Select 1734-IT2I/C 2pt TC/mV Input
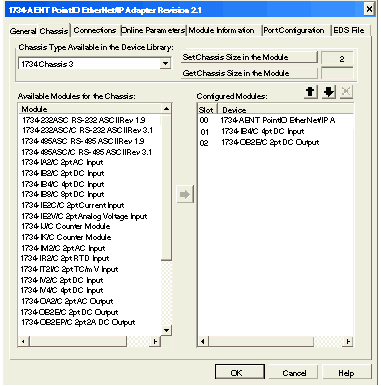 (70, 269)
